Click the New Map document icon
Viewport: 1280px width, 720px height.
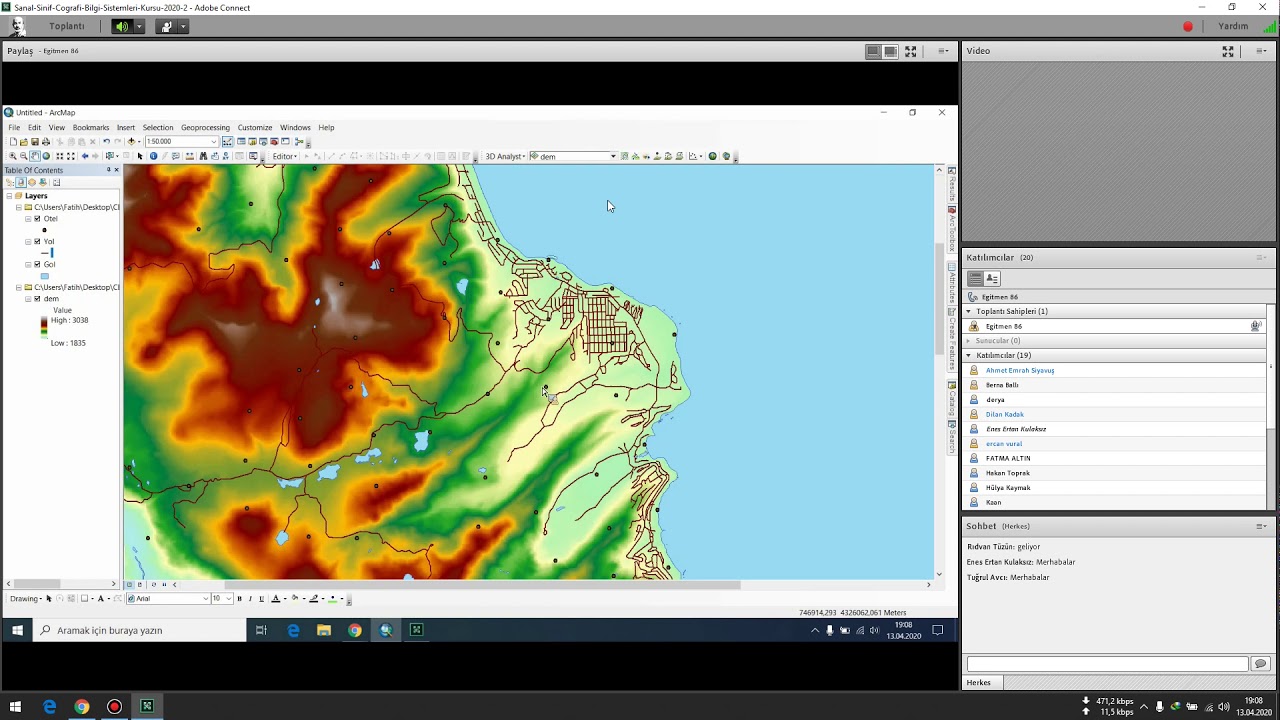[13, 142]
